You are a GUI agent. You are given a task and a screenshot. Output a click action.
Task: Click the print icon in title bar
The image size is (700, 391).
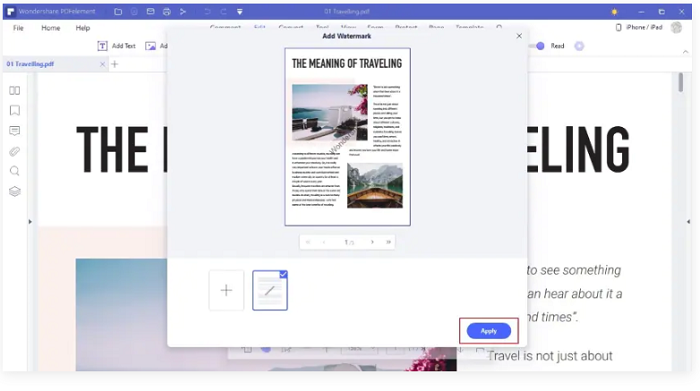point(167,12)
